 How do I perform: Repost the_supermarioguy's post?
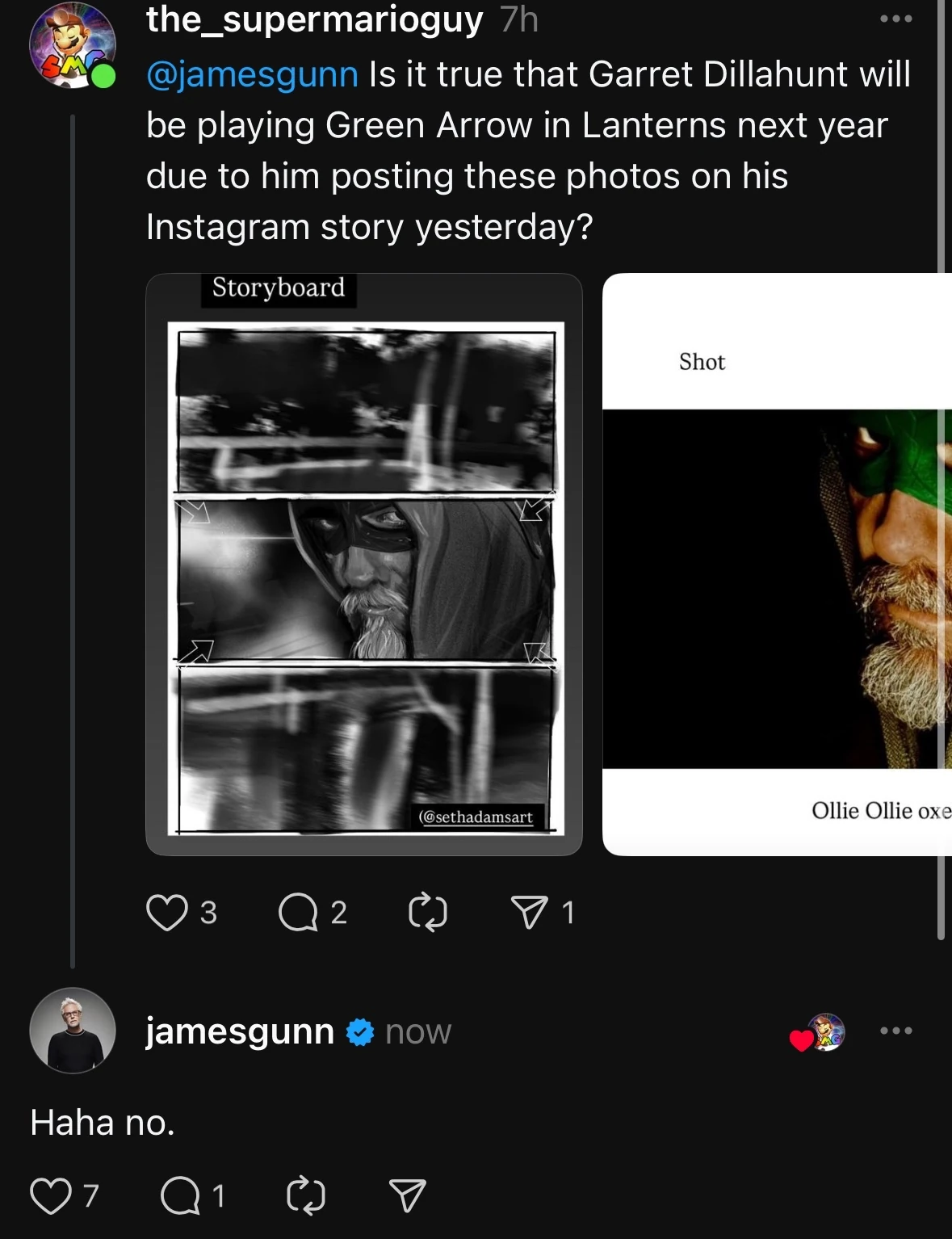point(428,913)
